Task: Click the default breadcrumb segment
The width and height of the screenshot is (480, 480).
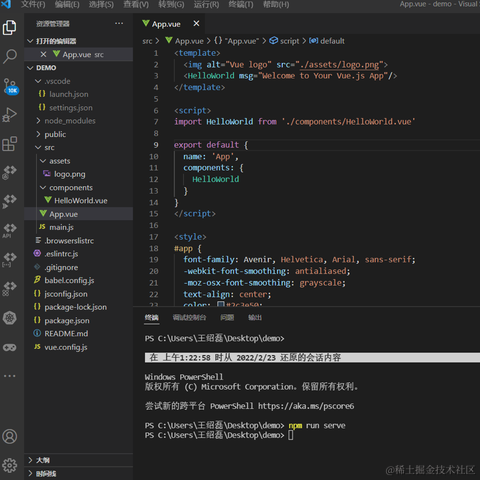Action: coord(332,41)
